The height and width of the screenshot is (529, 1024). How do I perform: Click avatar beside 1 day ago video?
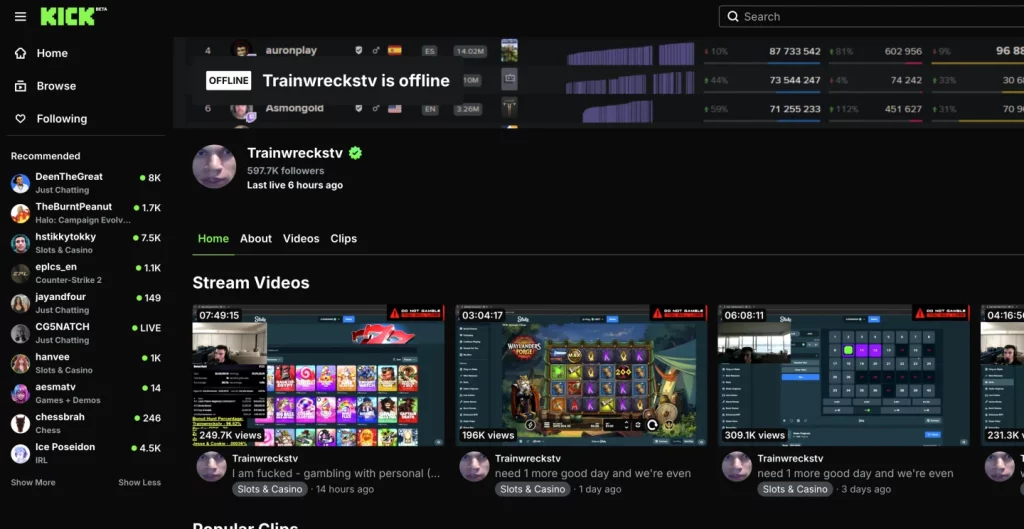click(x=474, y=466)
